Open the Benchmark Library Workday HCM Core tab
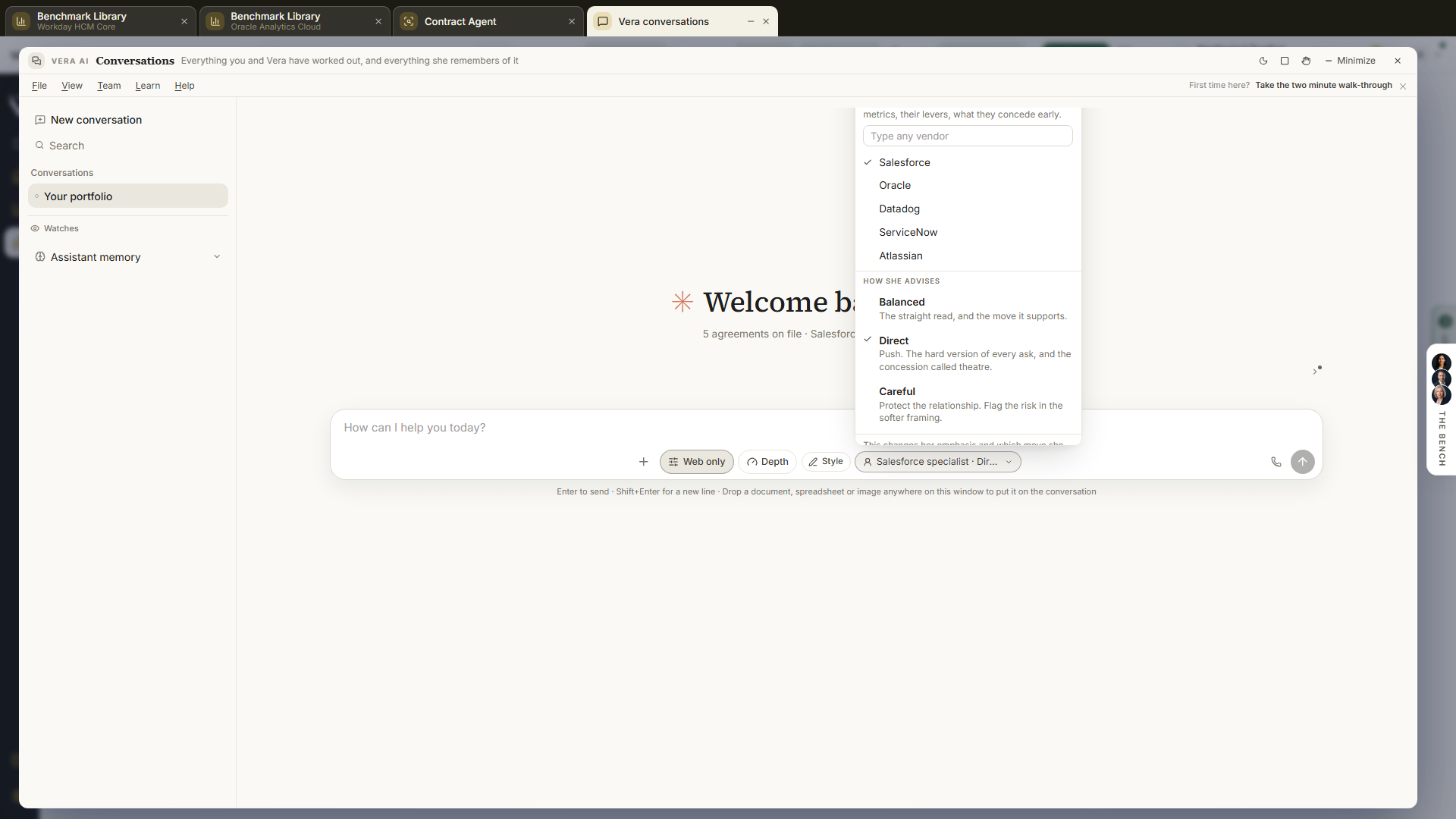This screenshot has height=819, width=1456. [x=101, y=21]
